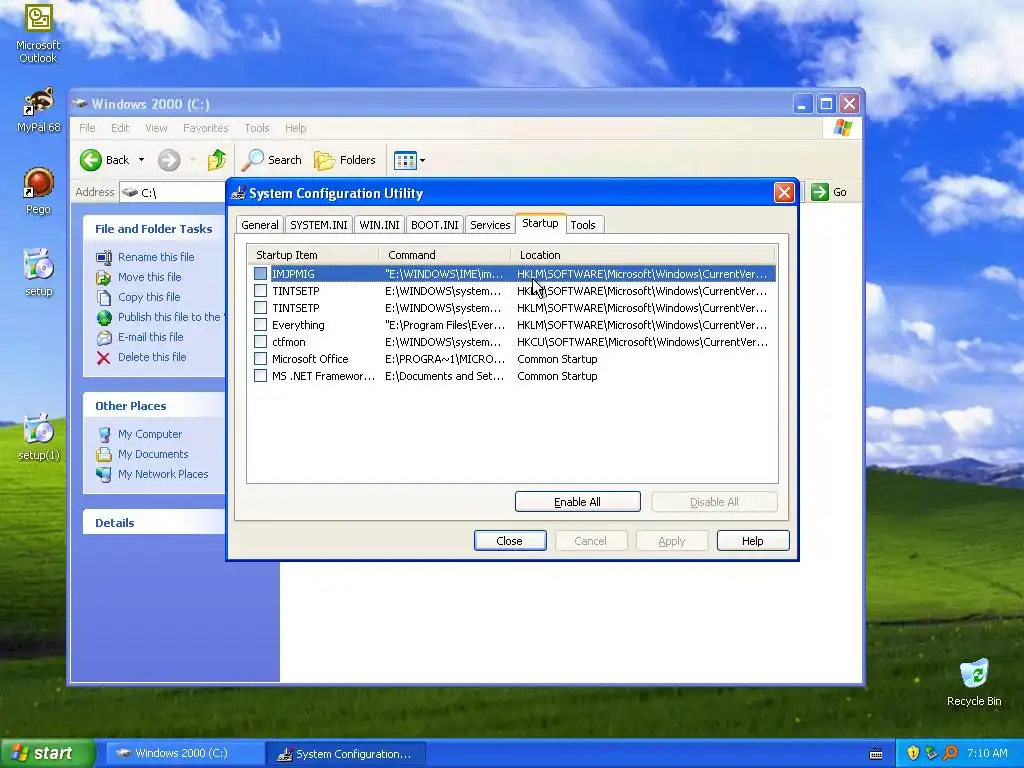Check the Microsoft Office startup item
Screen dimensions: 1024x768
point(261,359)
